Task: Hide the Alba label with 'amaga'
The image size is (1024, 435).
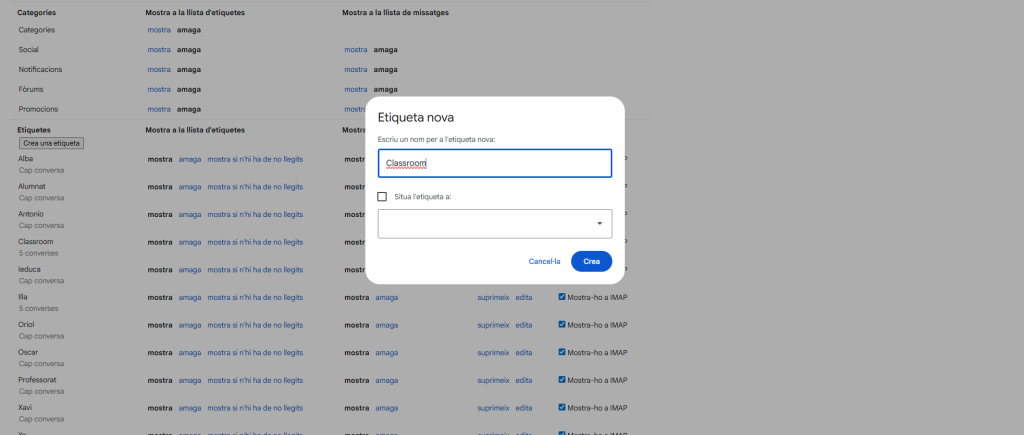Action: tap(190, 159)
